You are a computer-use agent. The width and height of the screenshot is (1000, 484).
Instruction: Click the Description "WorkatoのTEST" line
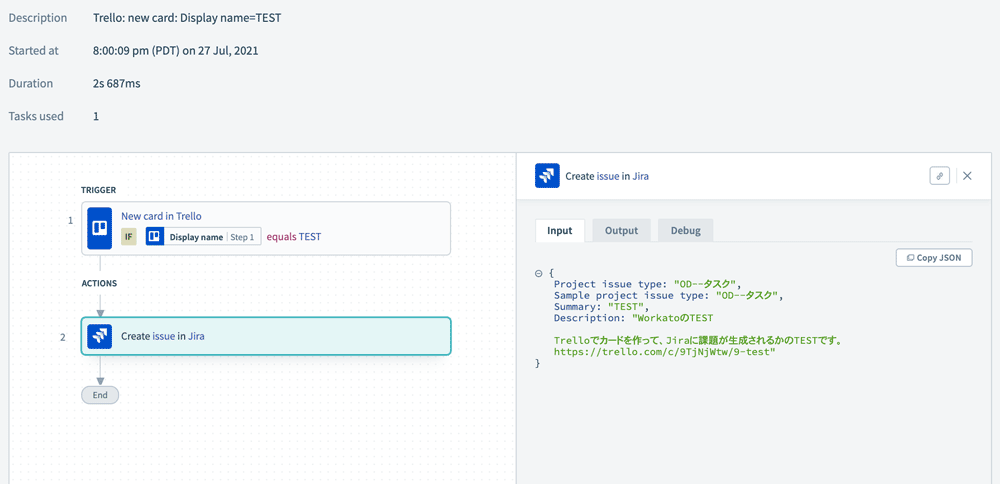(633, 318)
